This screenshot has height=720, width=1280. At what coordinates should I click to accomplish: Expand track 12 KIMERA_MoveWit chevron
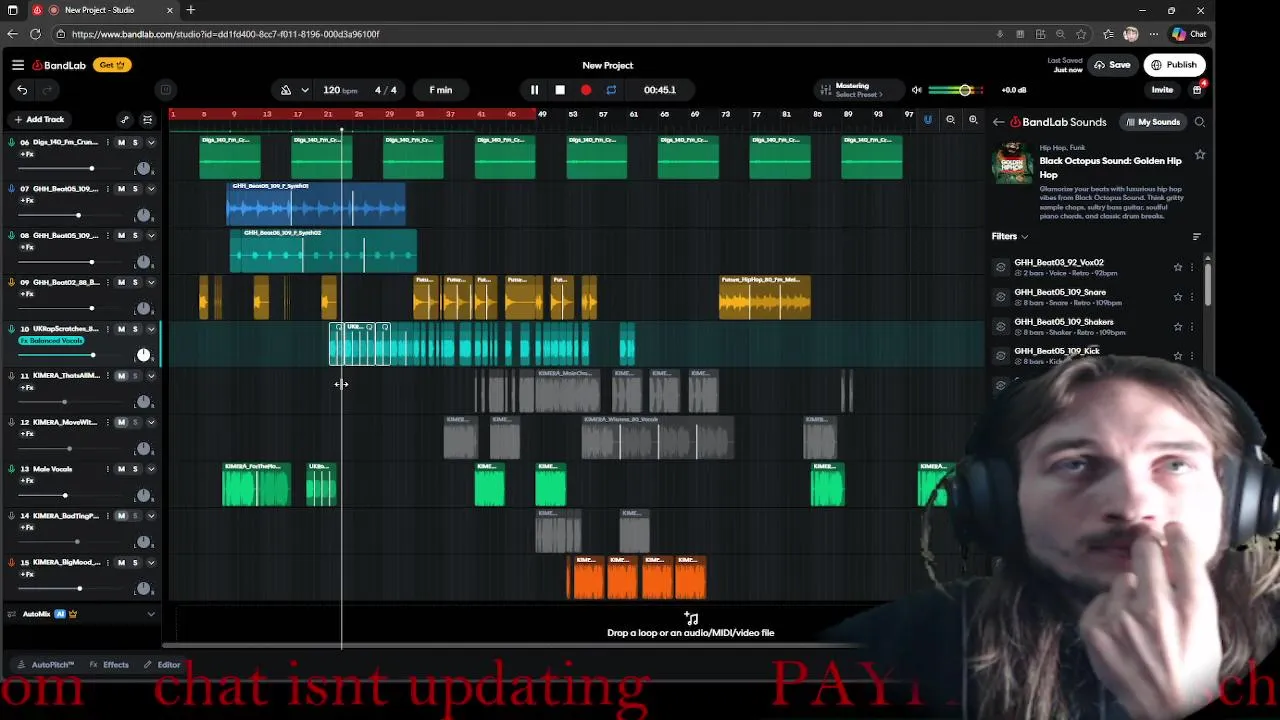point(151,422)
